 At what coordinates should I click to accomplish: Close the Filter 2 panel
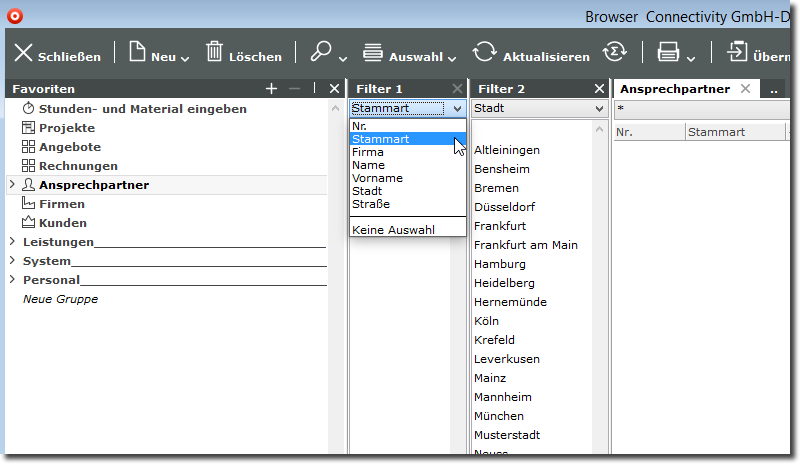point(599,89)
